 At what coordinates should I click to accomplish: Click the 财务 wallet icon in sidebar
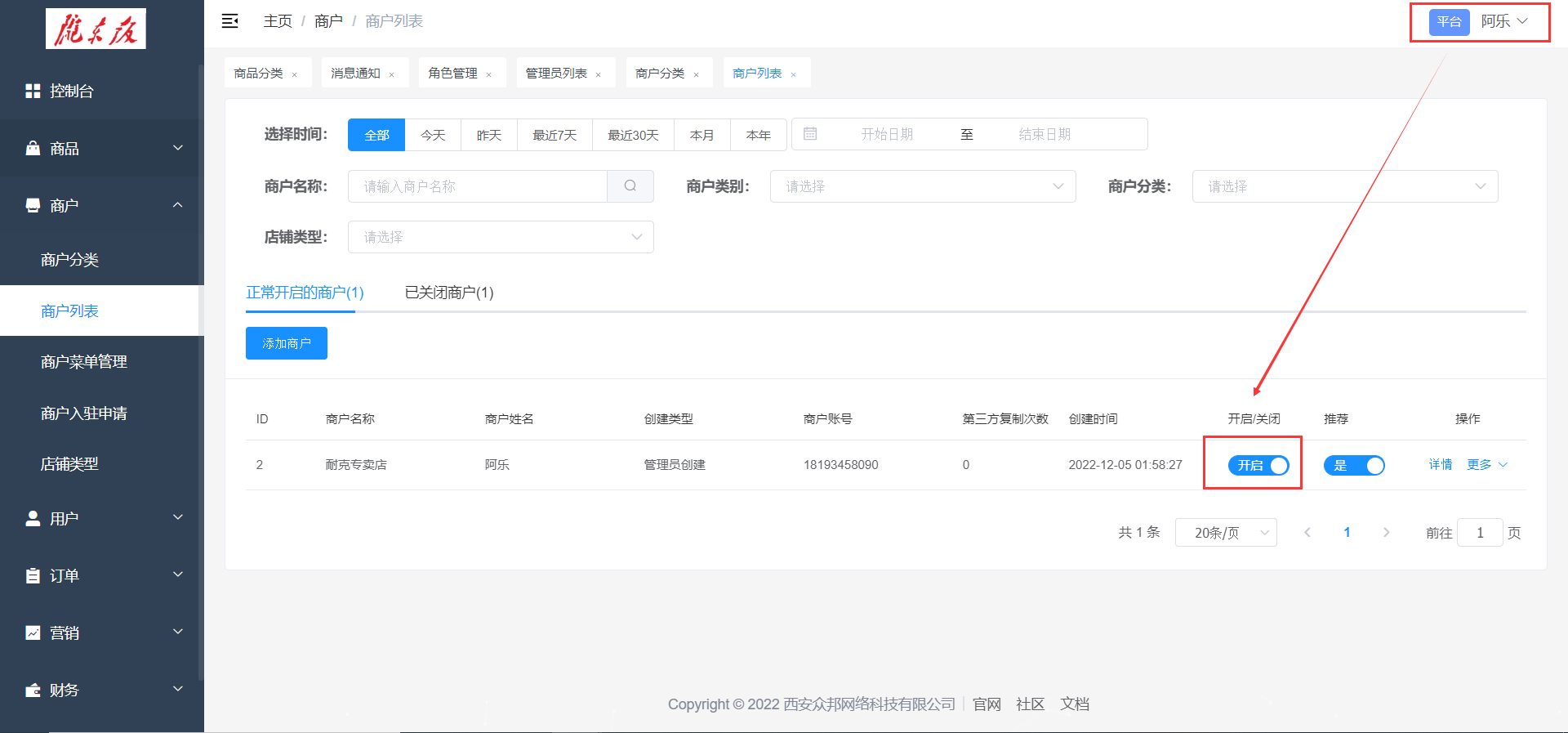point(33,690)
